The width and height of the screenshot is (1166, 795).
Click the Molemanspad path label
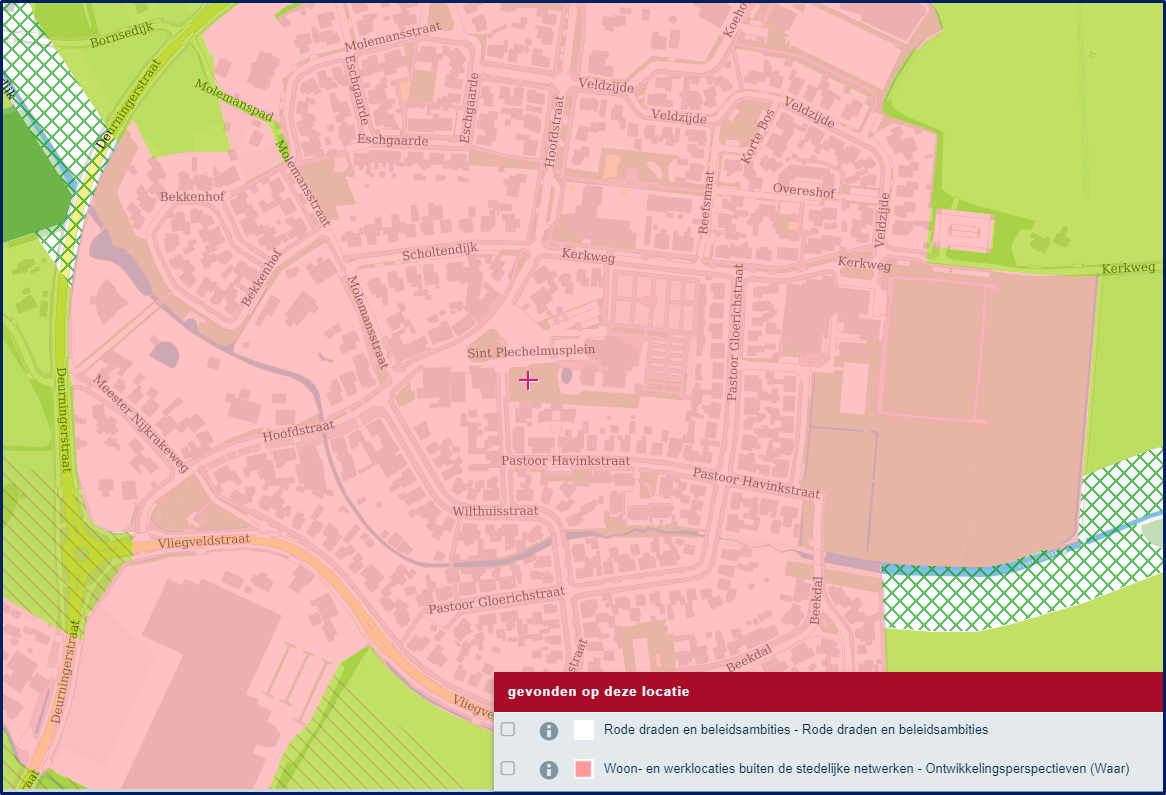(x=233, y=100)
